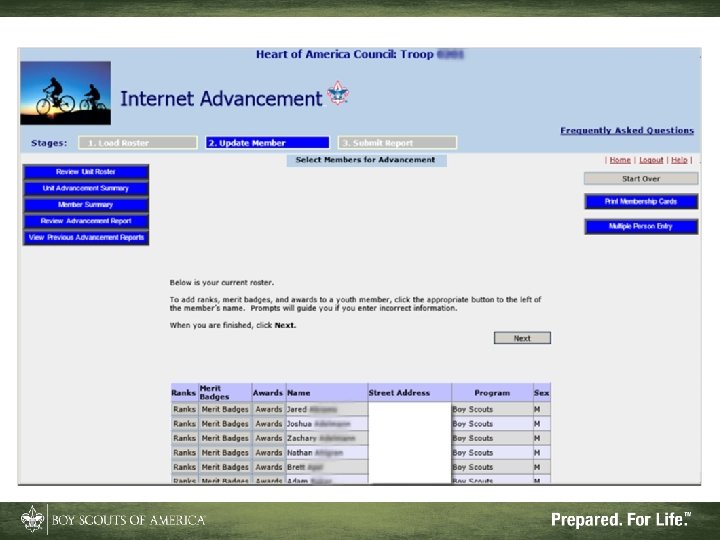Click Awards button for Nathan
Image resolution: width=720 pixels, height=540 pixels.
(x=269, y=453)
